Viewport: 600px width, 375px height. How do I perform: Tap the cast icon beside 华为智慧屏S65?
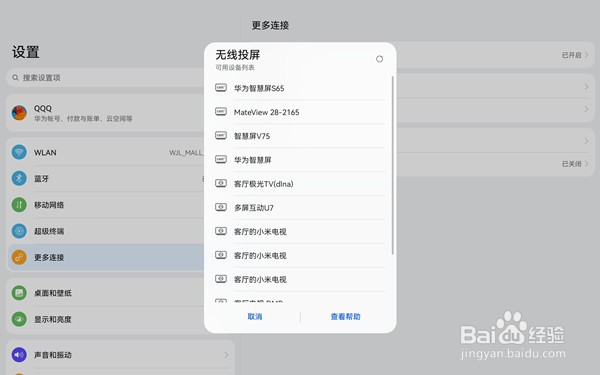[221, 88]
